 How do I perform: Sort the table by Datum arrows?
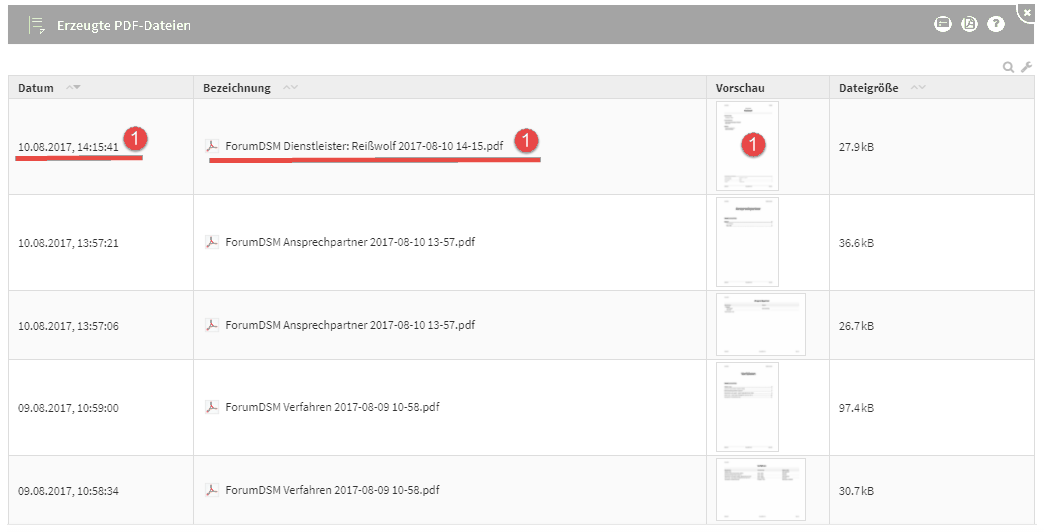click(73, 87)
